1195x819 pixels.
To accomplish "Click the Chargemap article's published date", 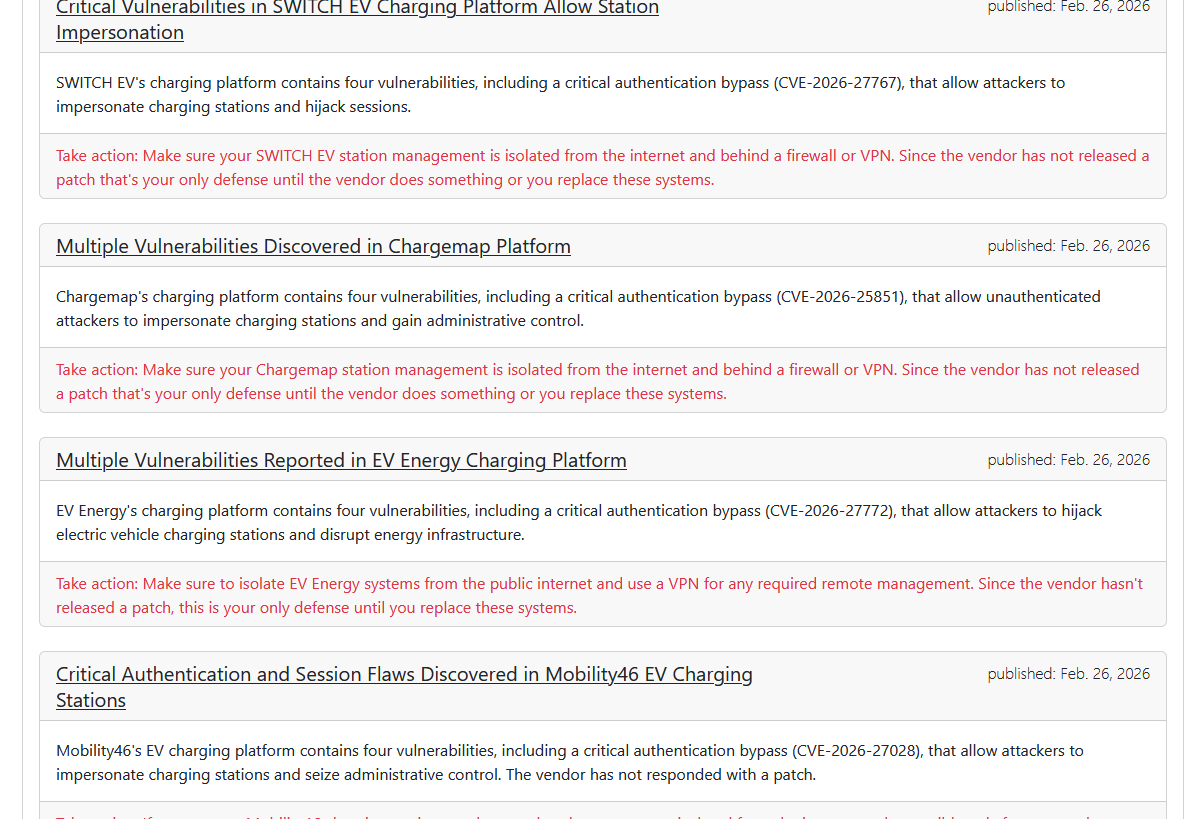I will [1068, 246].
